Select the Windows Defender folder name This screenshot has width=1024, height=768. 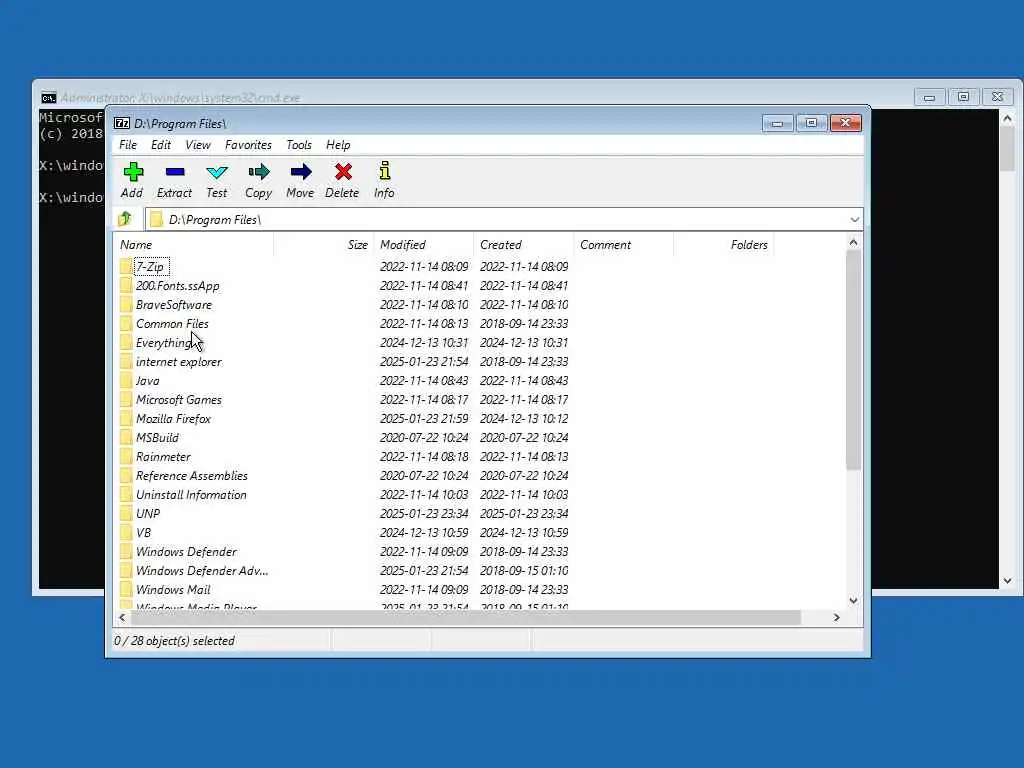tap(186, 551)
